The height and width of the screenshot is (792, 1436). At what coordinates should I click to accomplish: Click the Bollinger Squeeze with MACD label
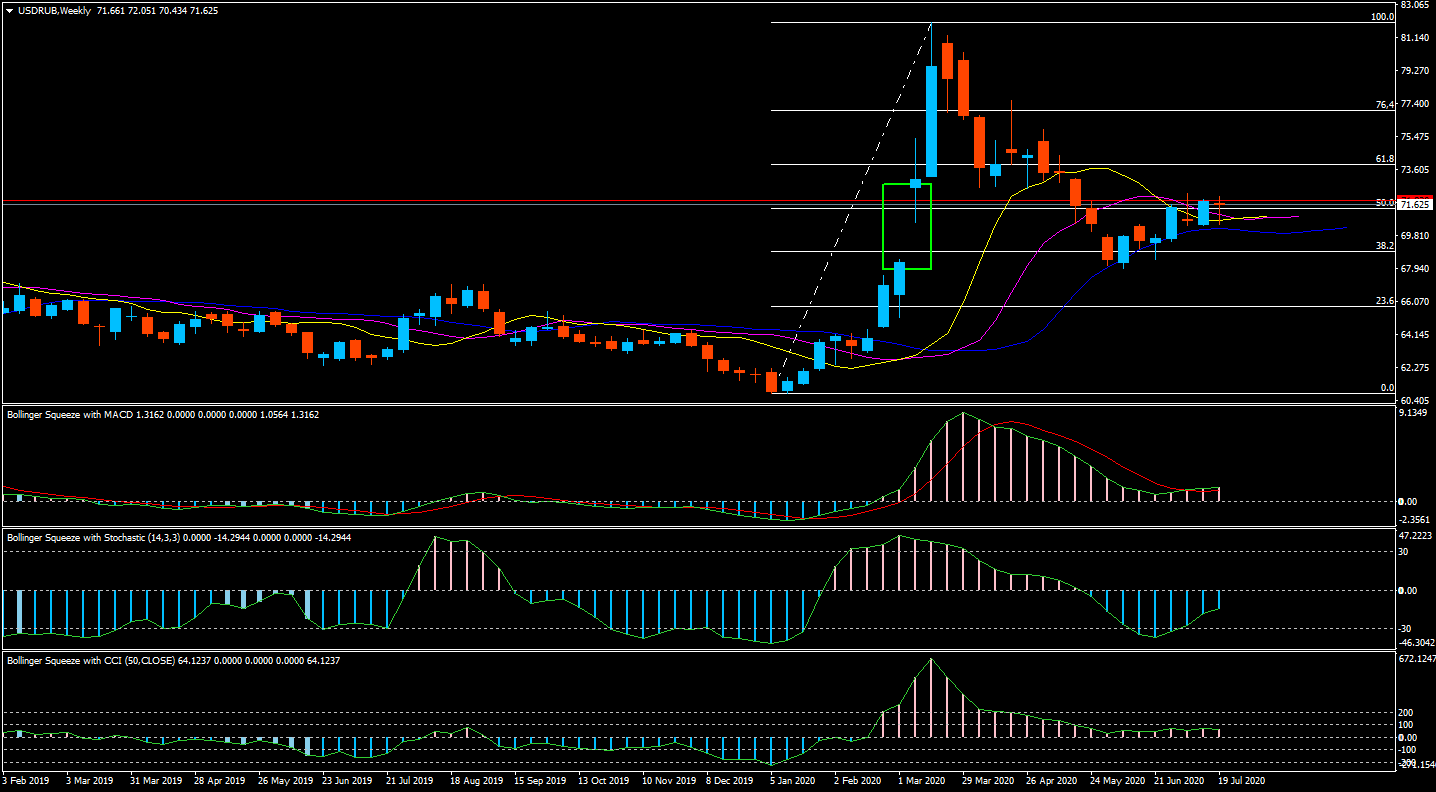(69, 414)
